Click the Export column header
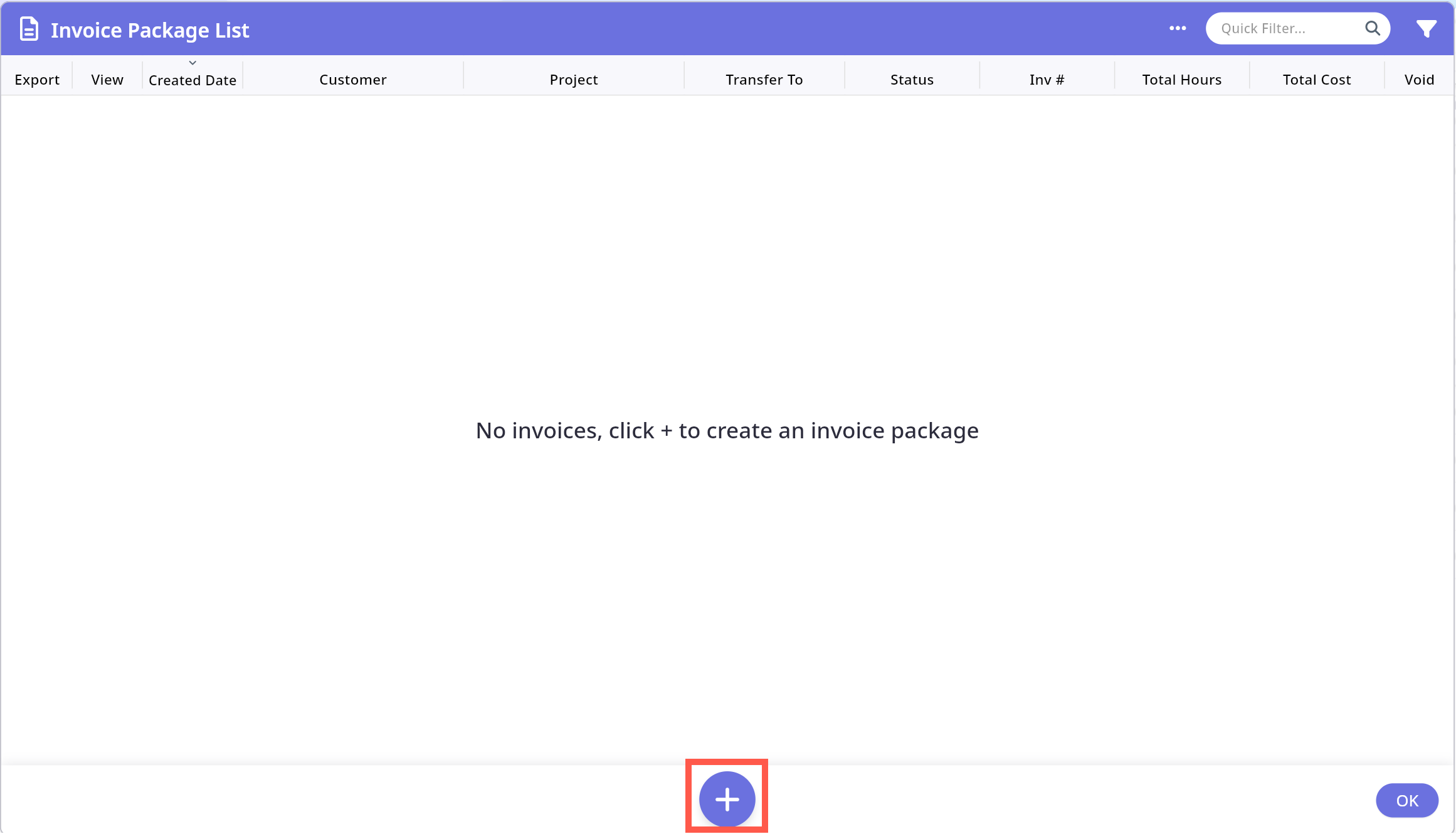Viewport: 1456px width, 834px height. [x=37, y=80]
